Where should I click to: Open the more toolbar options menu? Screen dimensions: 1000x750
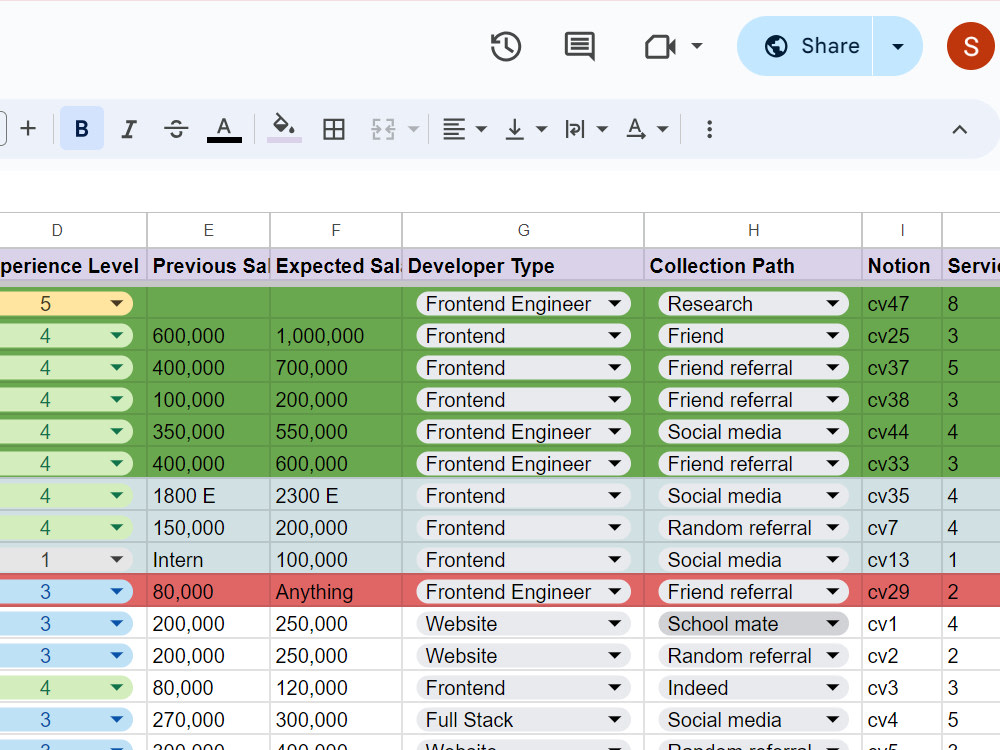[709, 129]
